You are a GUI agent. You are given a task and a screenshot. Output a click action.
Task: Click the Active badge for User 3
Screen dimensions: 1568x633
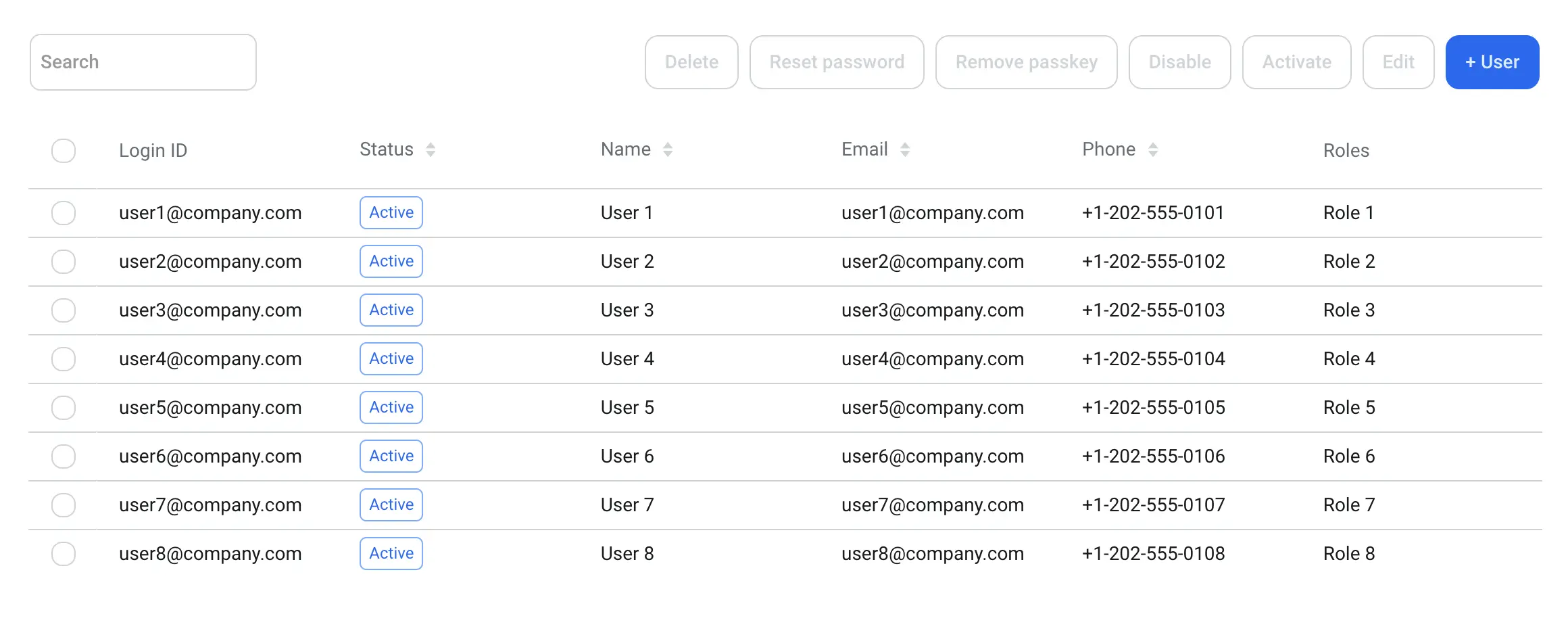point(391,310)
